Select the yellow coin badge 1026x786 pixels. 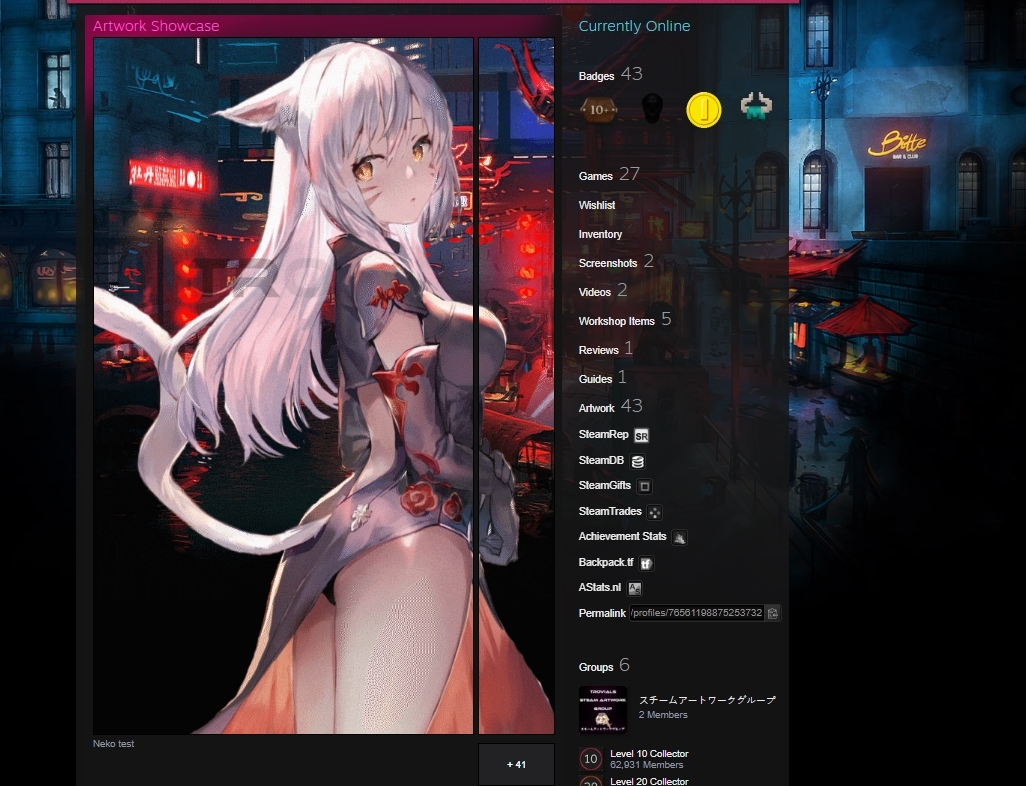point(703,110)
